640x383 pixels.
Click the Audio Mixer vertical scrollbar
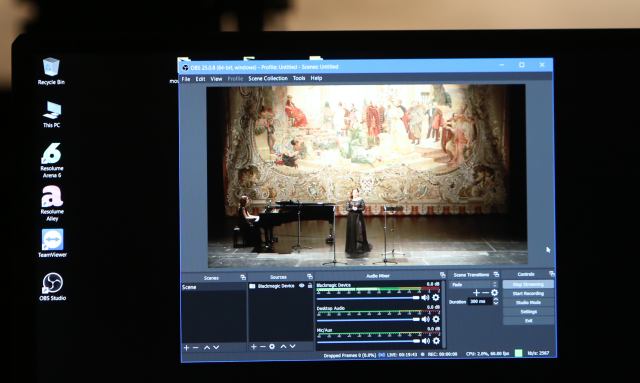coord(444,314)
